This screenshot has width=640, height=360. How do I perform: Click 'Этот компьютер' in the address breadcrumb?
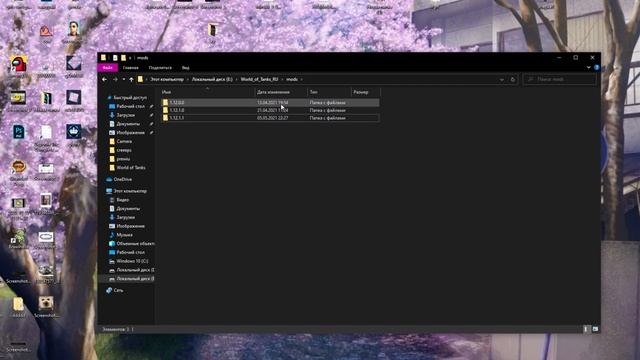167,79
